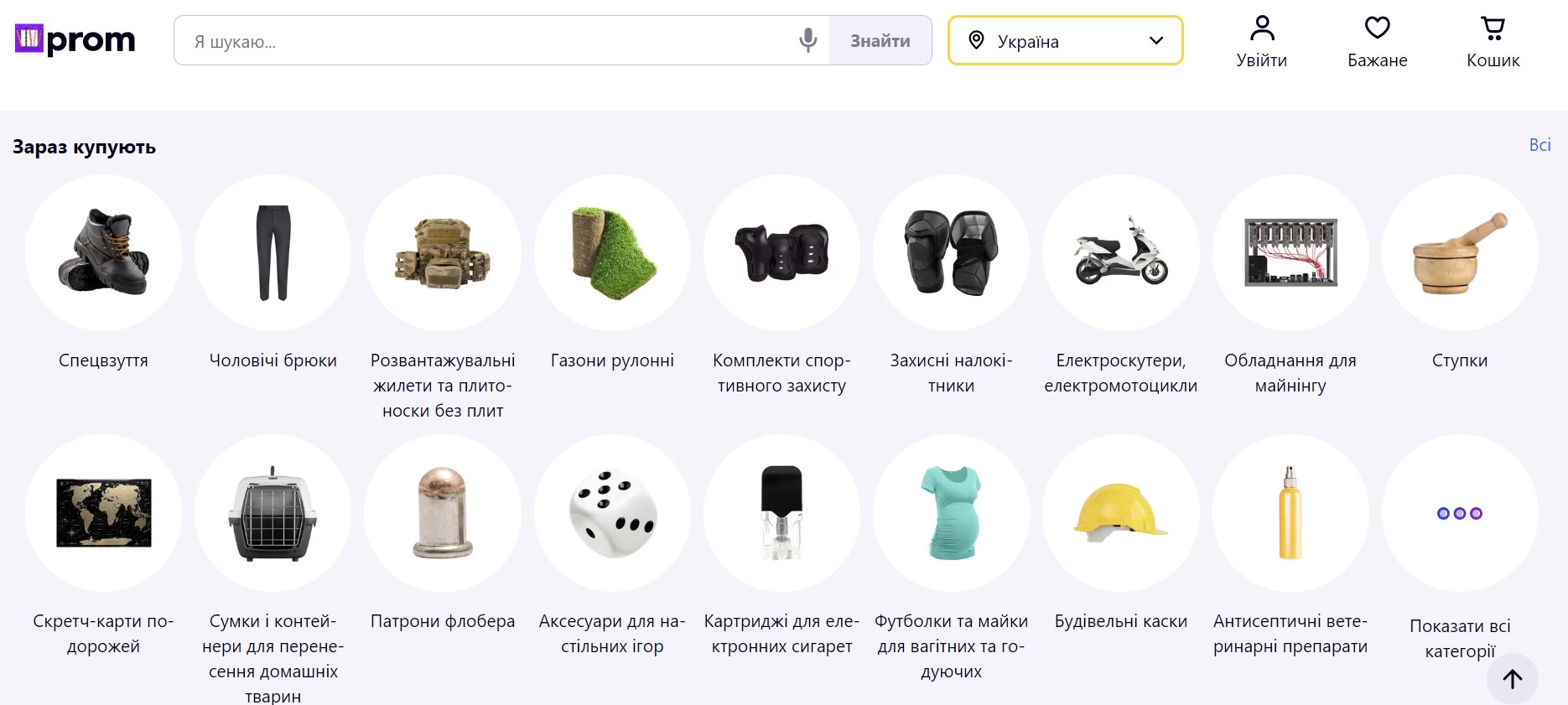The width and height of the screenshot is (1568, 705).
Task: Click the three-dots show all categories icon
Action: 1460,513
